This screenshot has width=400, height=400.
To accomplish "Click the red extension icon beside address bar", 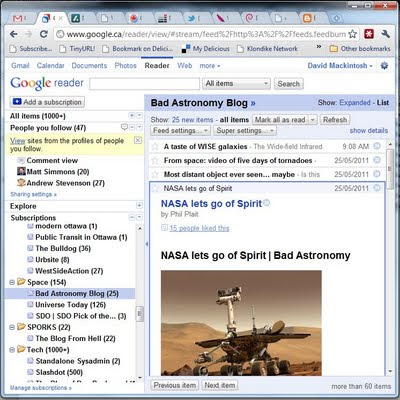I will pyautogui.click(x=369, y=34).
